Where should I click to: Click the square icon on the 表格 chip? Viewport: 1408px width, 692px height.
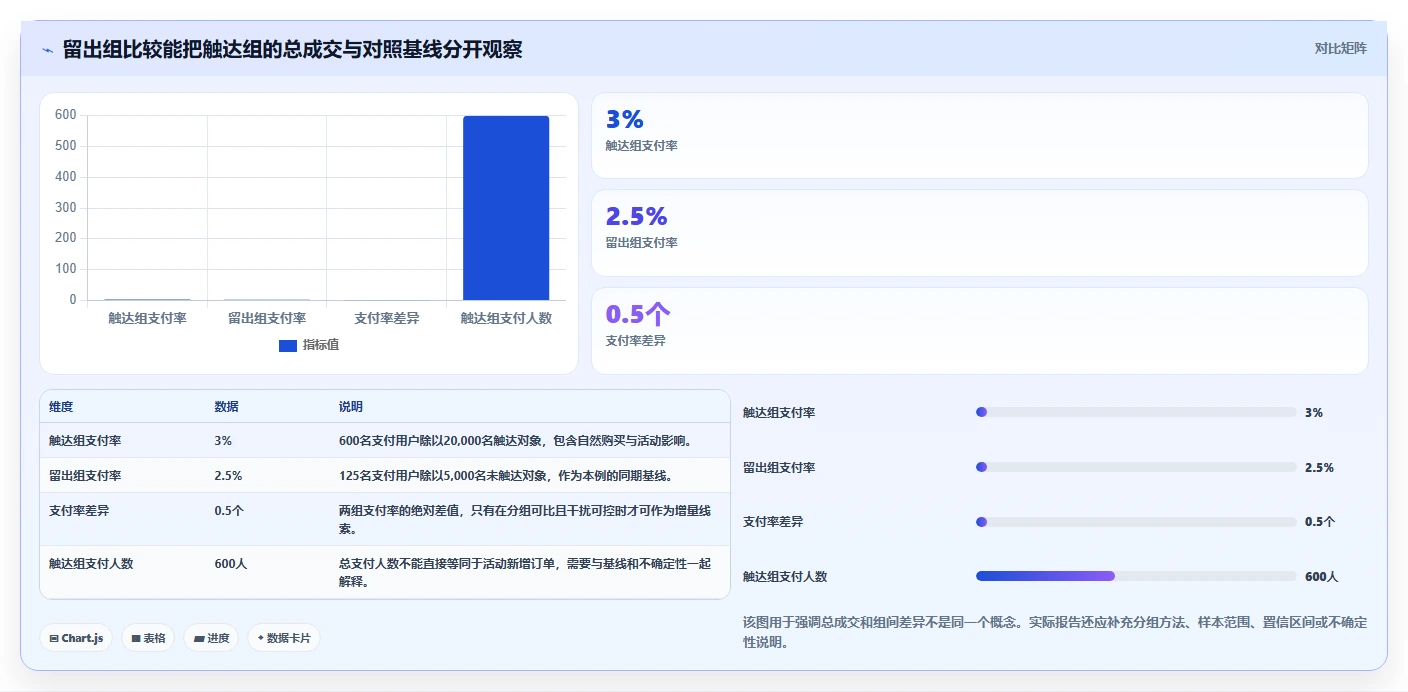[x=136, y=638]
